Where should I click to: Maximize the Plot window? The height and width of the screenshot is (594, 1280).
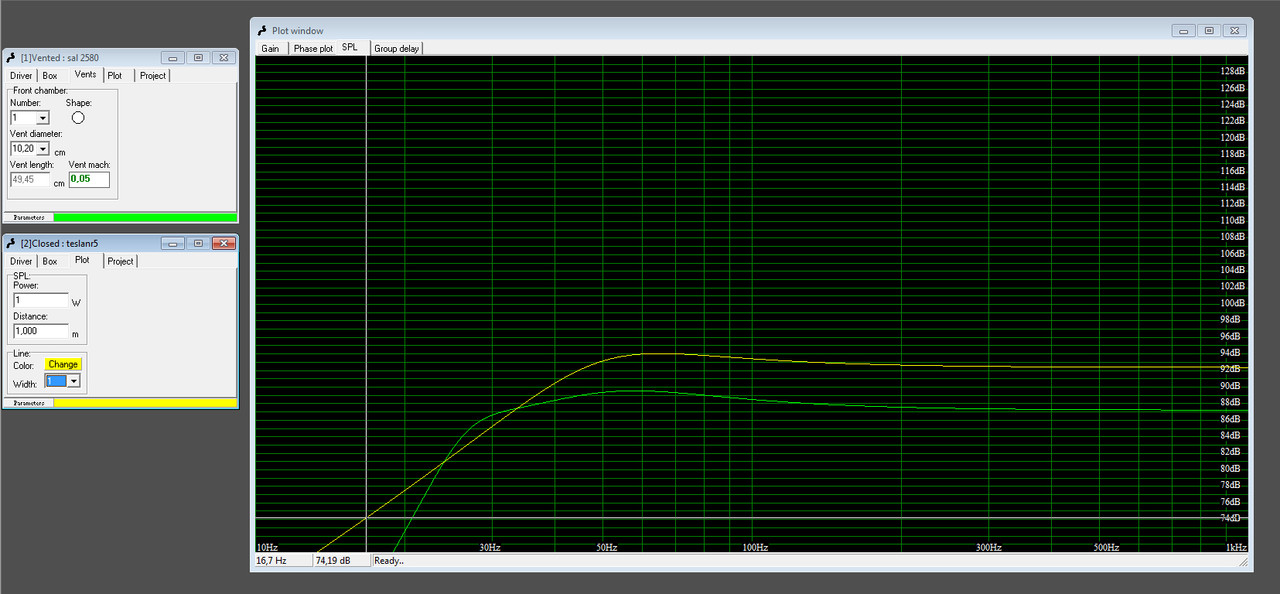1209,31
